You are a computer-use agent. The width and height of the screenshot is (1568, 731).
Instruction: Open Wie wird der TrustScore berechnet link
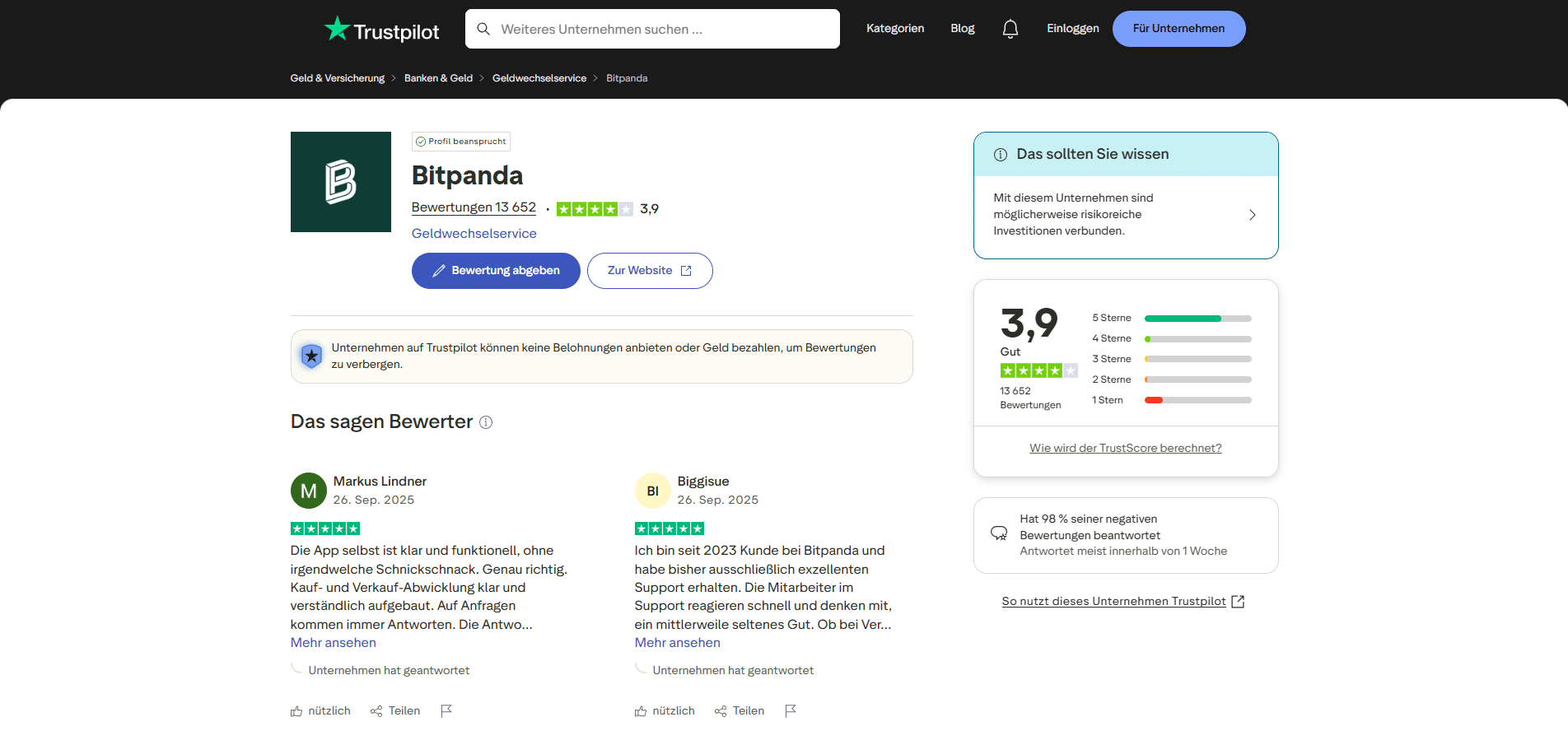point(1126,449)
